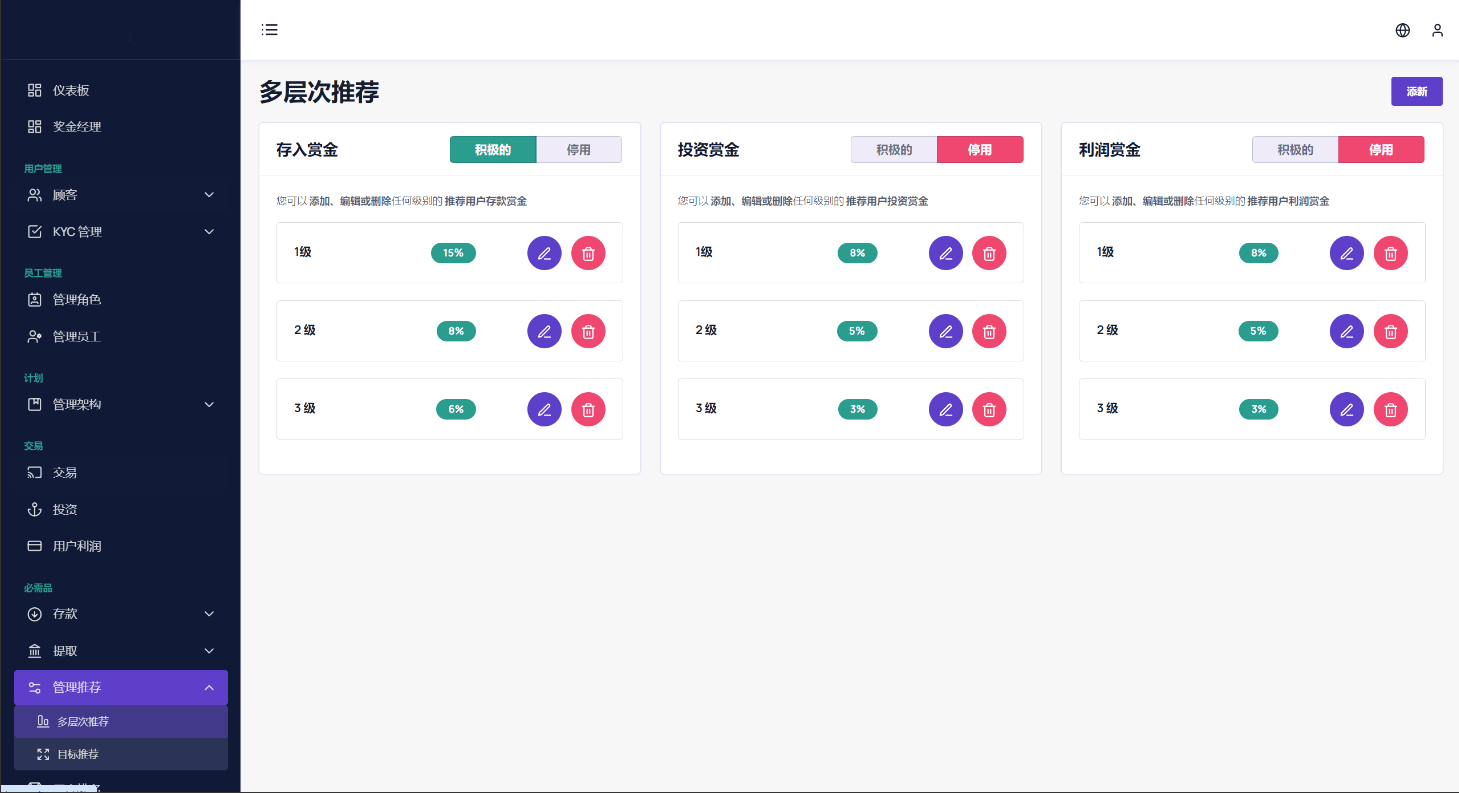Click the 多层次推荐 page heading
The width and height of the screenshot is (1459, 793).
point(319,92)
